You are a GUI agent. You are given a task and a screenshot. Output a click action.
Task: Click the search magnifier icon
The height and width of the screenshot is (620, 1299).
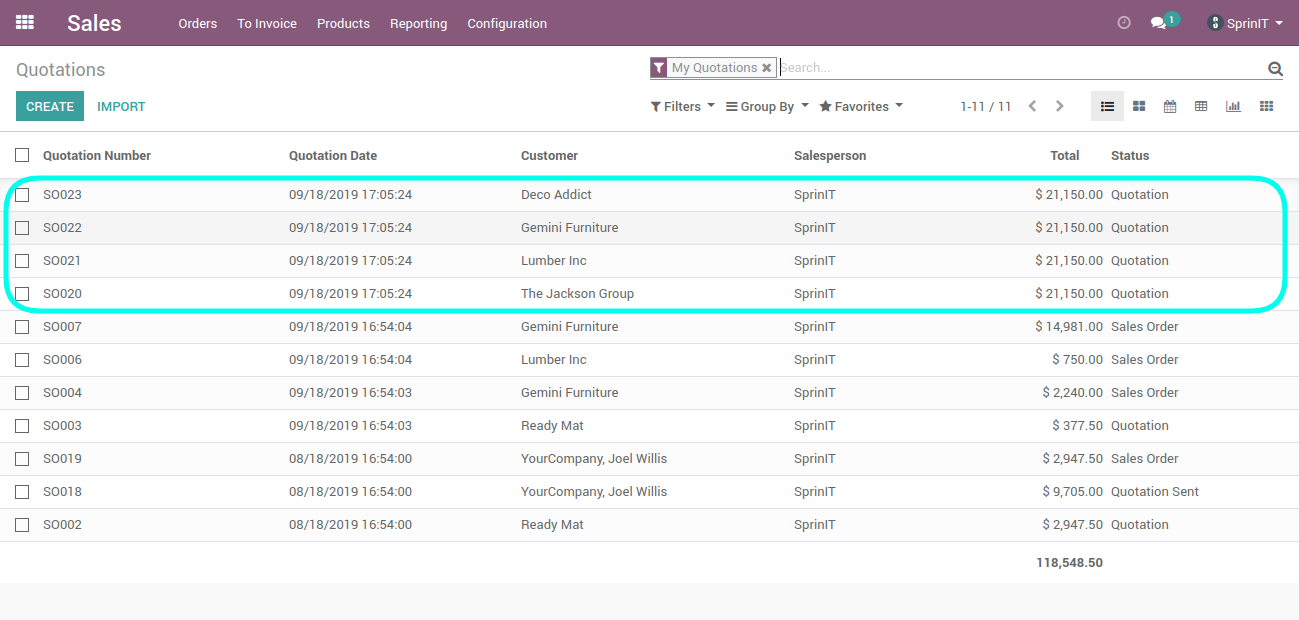tap(1275, 69)
